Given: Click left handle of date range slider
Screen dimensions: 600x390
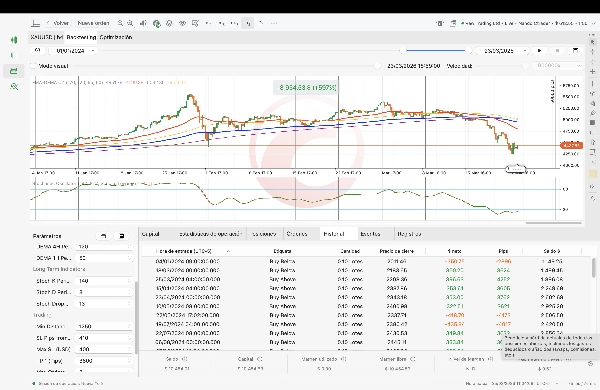Looking at the screenshot, I should (x=403, y=51).
